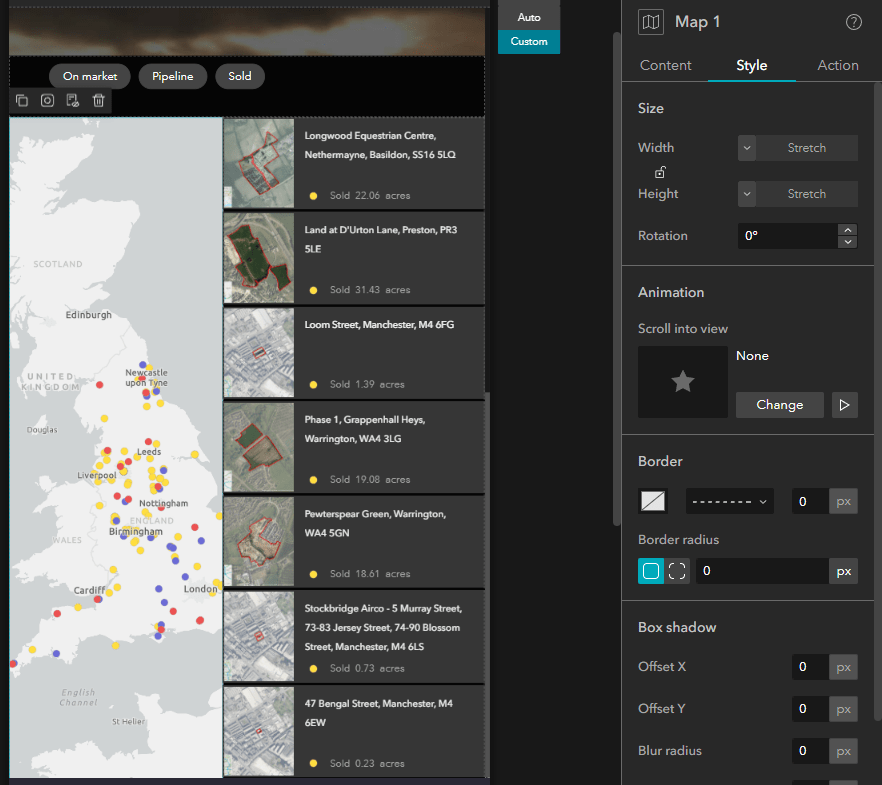
Task: Open the Width unit dropdown chevron
Action: pos(746,148)
